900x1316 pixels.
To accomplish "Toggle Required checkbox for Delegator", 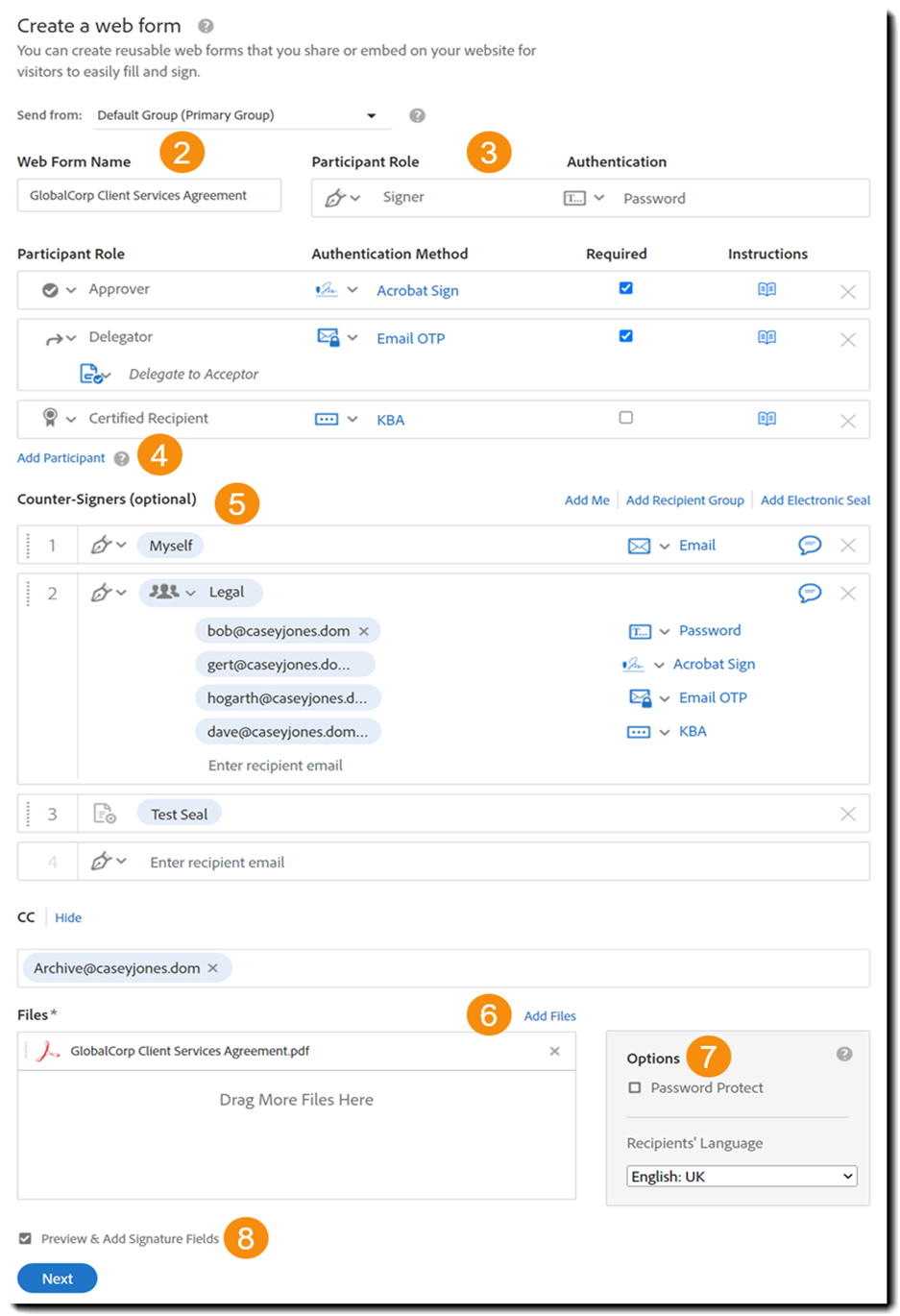I will coord(626,336).
